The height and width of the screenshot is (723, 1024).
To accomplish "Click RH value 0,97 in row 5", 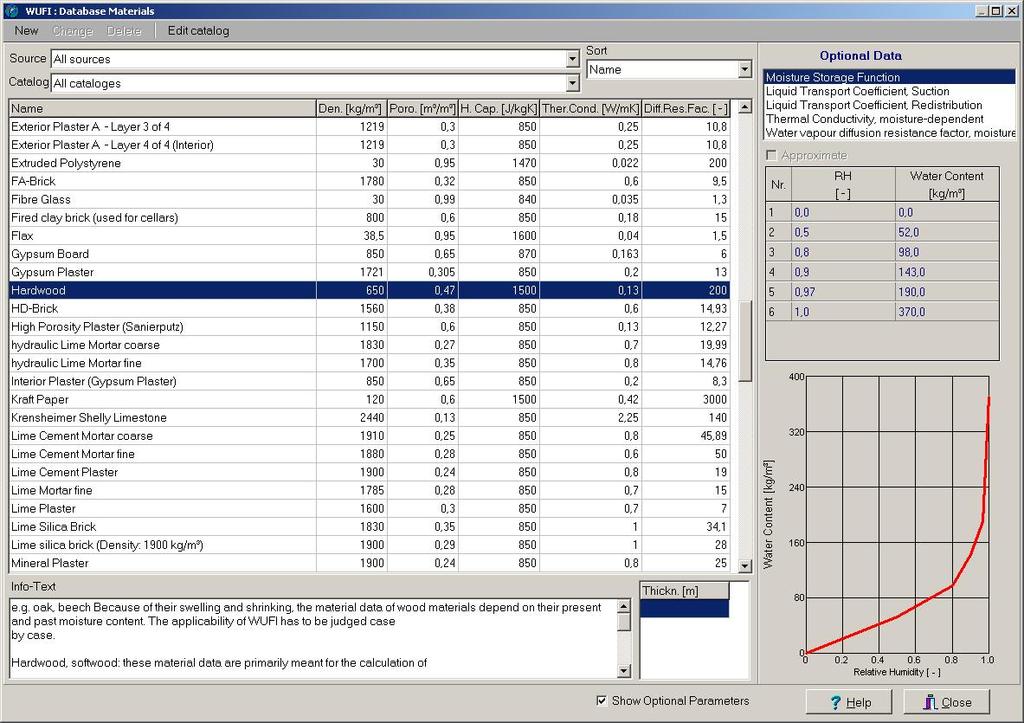I will point(843,292).
